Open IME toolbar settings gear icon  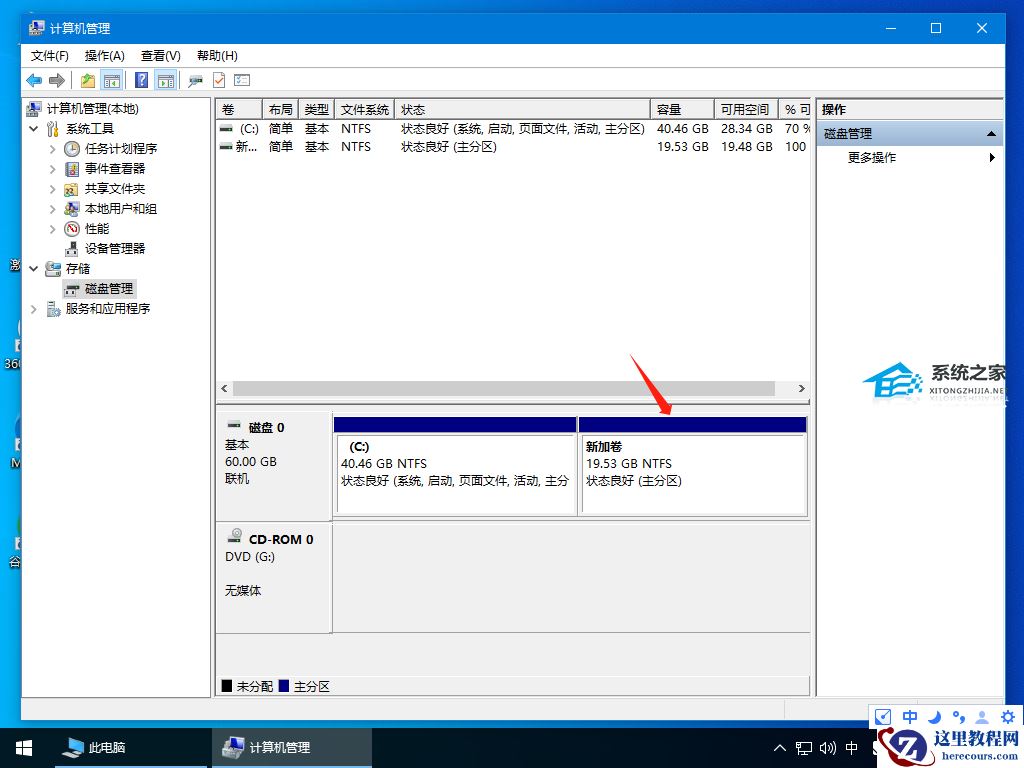tap(1008, 717)
